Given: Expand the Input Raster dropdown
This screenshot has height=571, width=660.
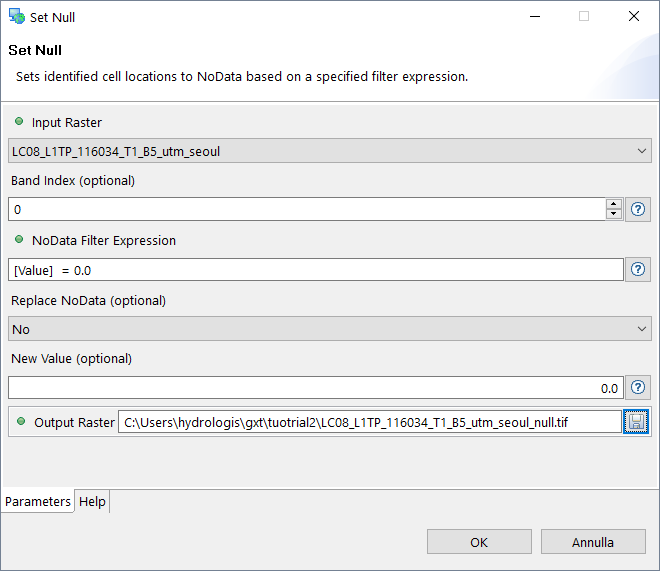Looking at the screenshot, I should pos(641,152).
